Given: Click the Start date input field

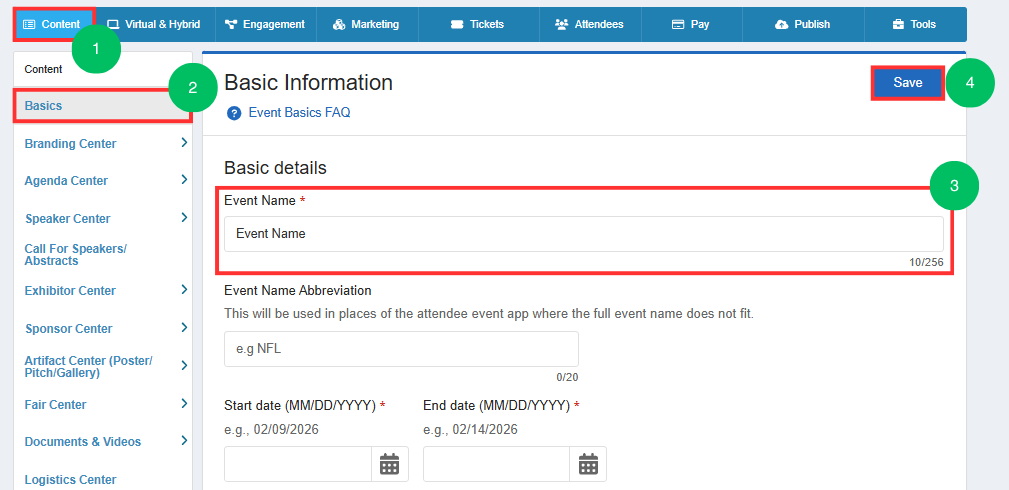Looking at the screenshot, I should coord(298,464).
